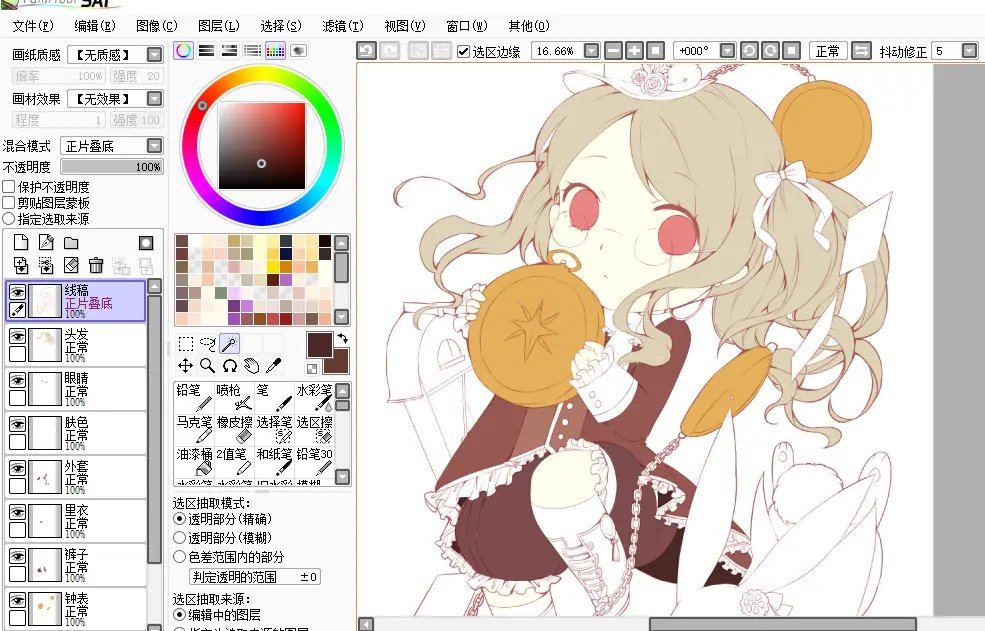
Task: Open the 选择(S) menu
Action: (x=281, y=26)
